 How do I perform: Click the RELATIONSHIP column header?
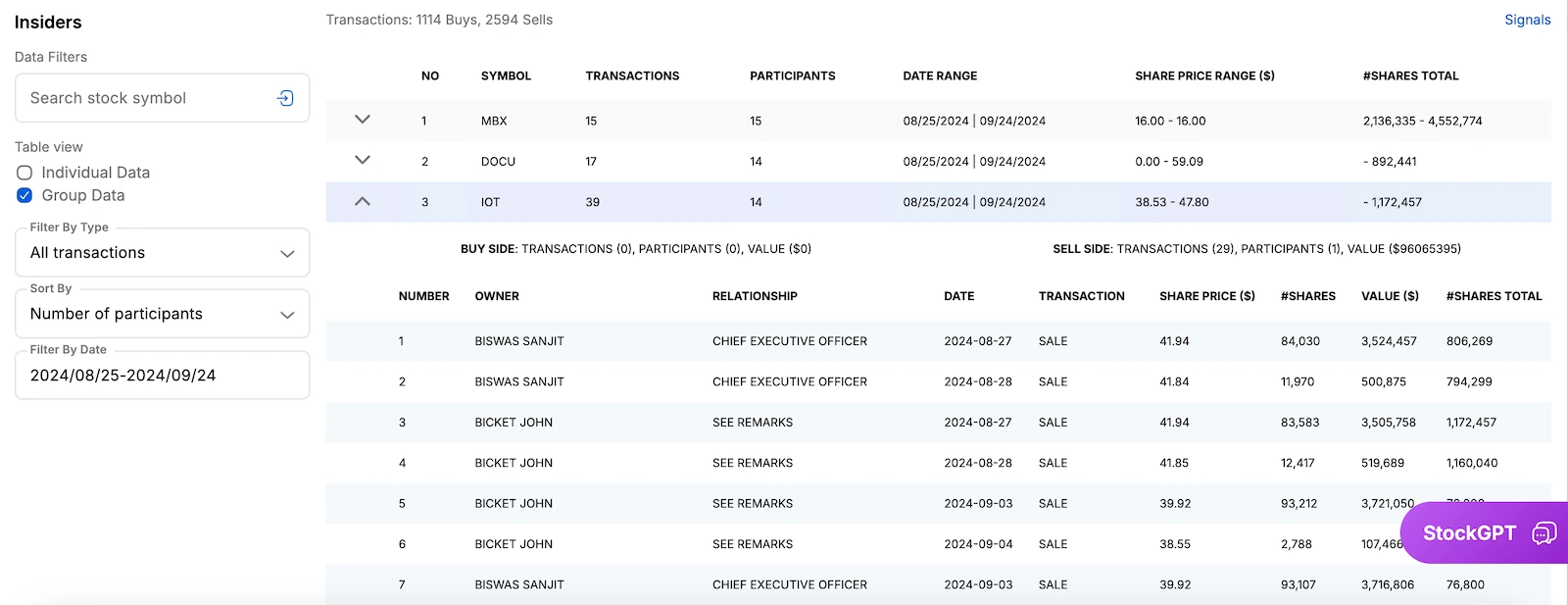(x=755, y=296)
